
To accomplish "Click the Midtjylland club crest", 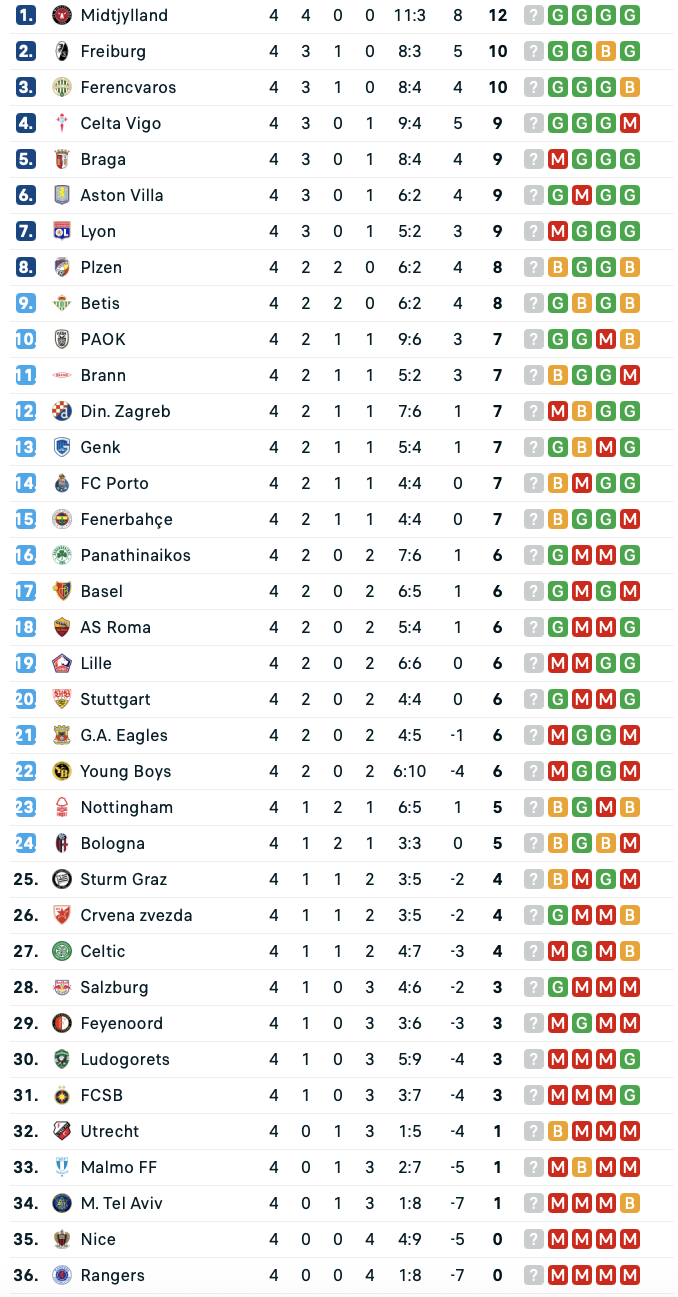I will pos(61,15).
